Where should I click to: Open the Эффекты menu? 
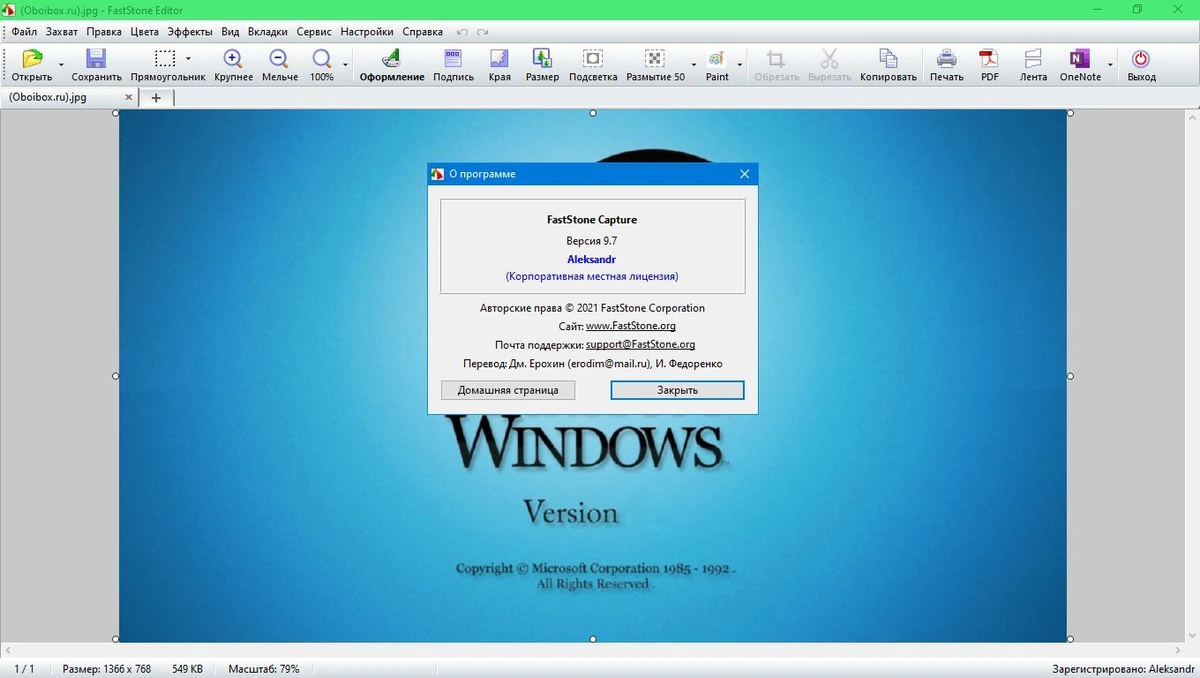coord(190,32)
